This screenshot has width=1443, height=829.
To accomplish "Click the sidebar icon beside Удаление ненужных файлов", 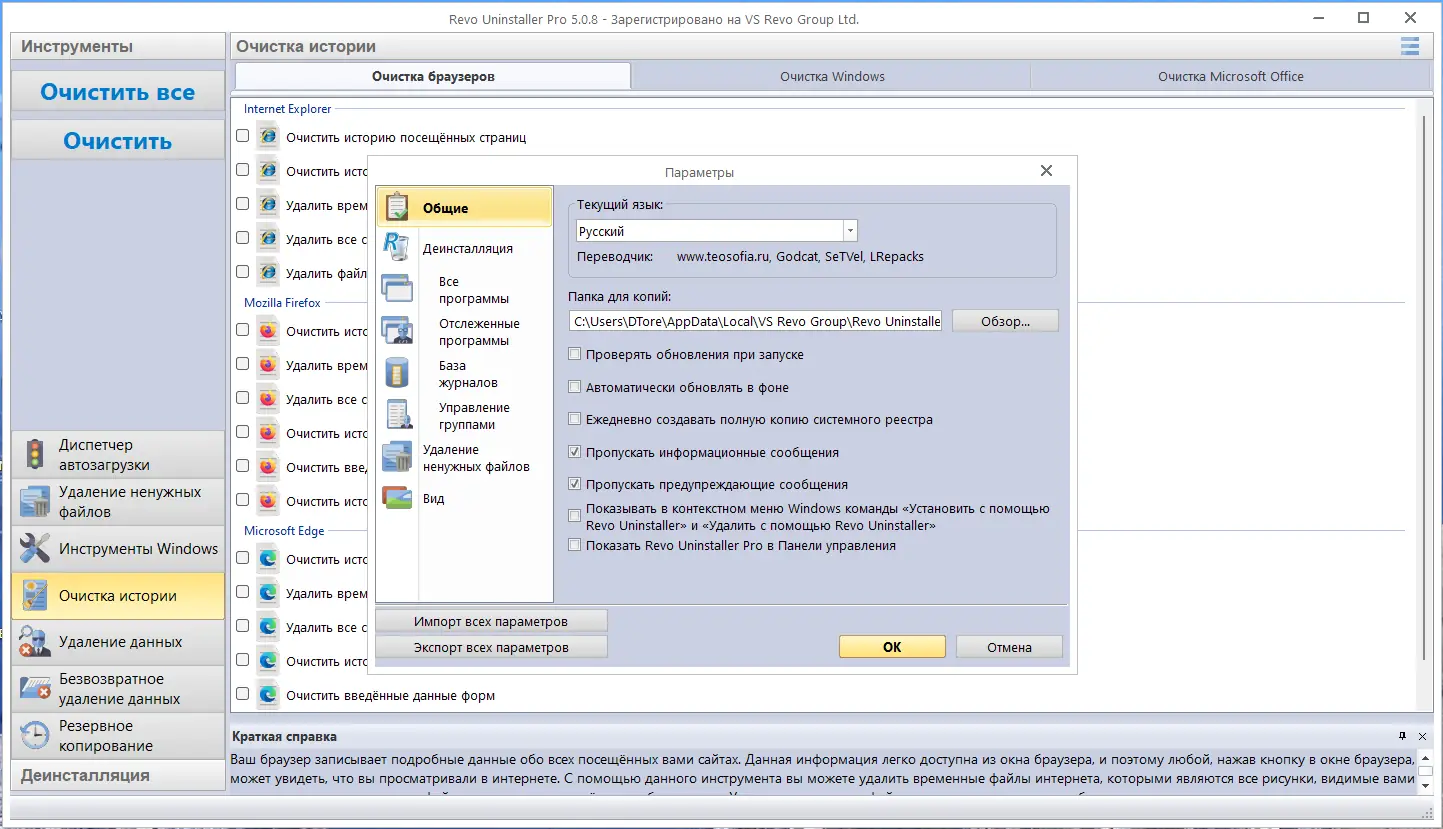I will click(35, 502).
